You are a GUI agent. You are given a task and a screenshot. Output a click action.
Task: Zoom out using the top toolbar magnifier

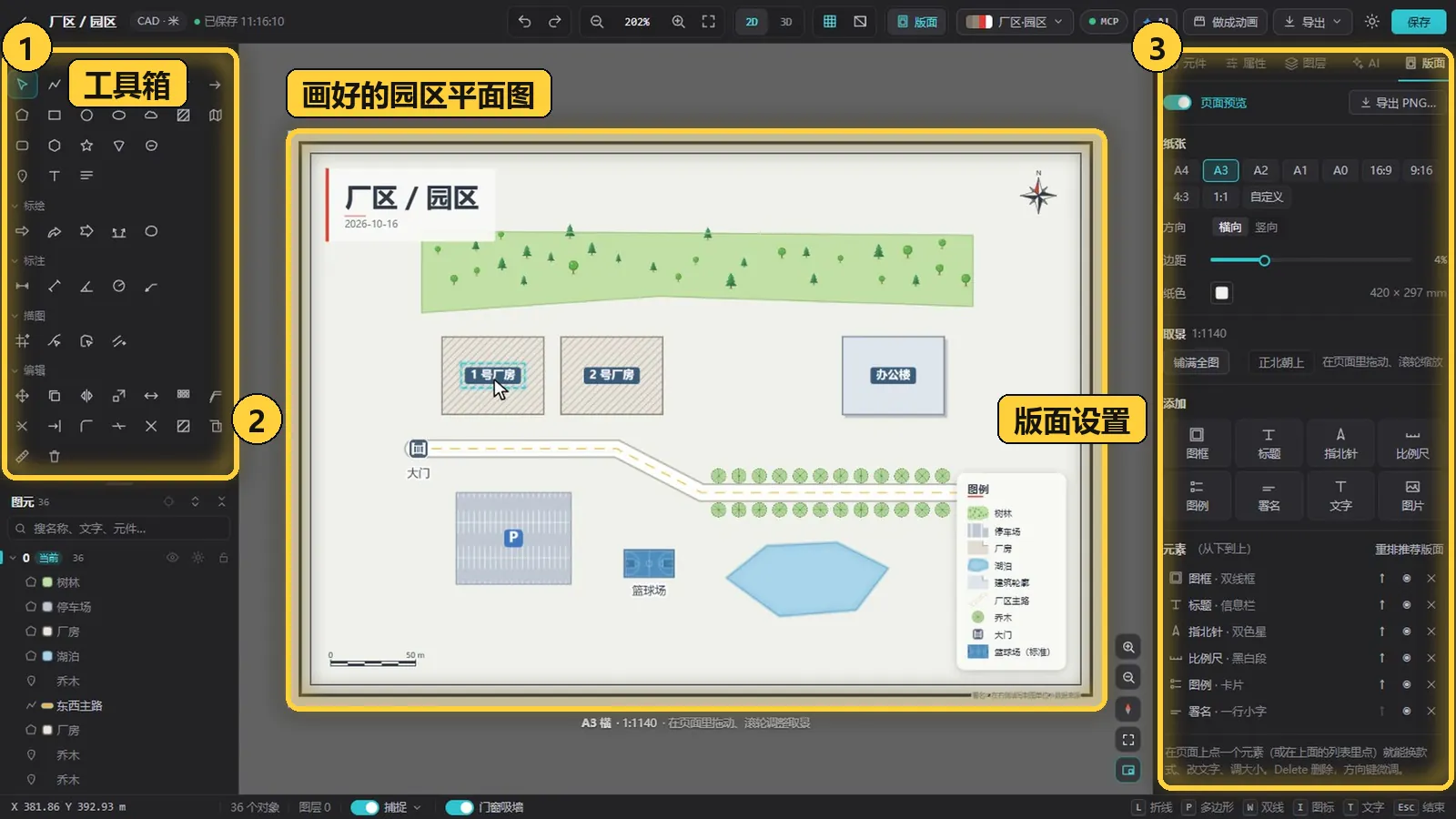click(x=597, y=21)
